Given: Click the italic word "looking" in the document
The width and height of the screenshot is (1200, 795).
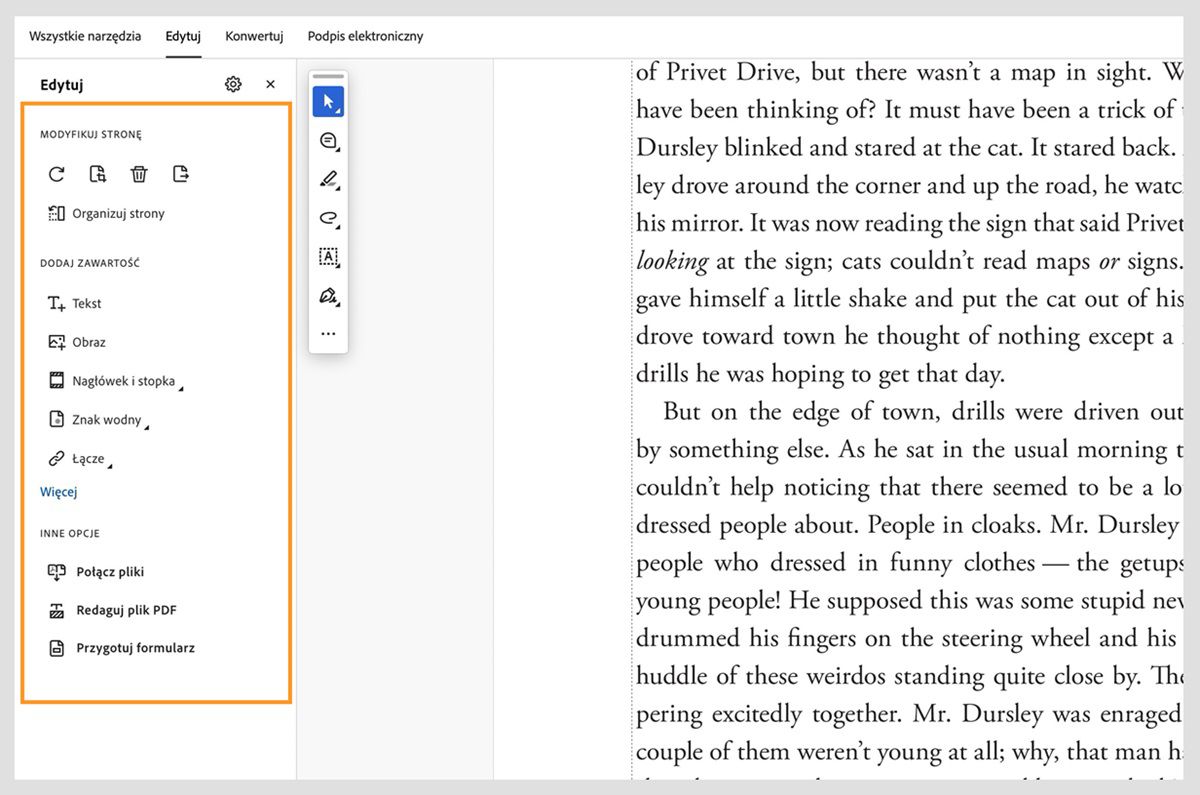Looking at the screenshot, I should point(672,263).
